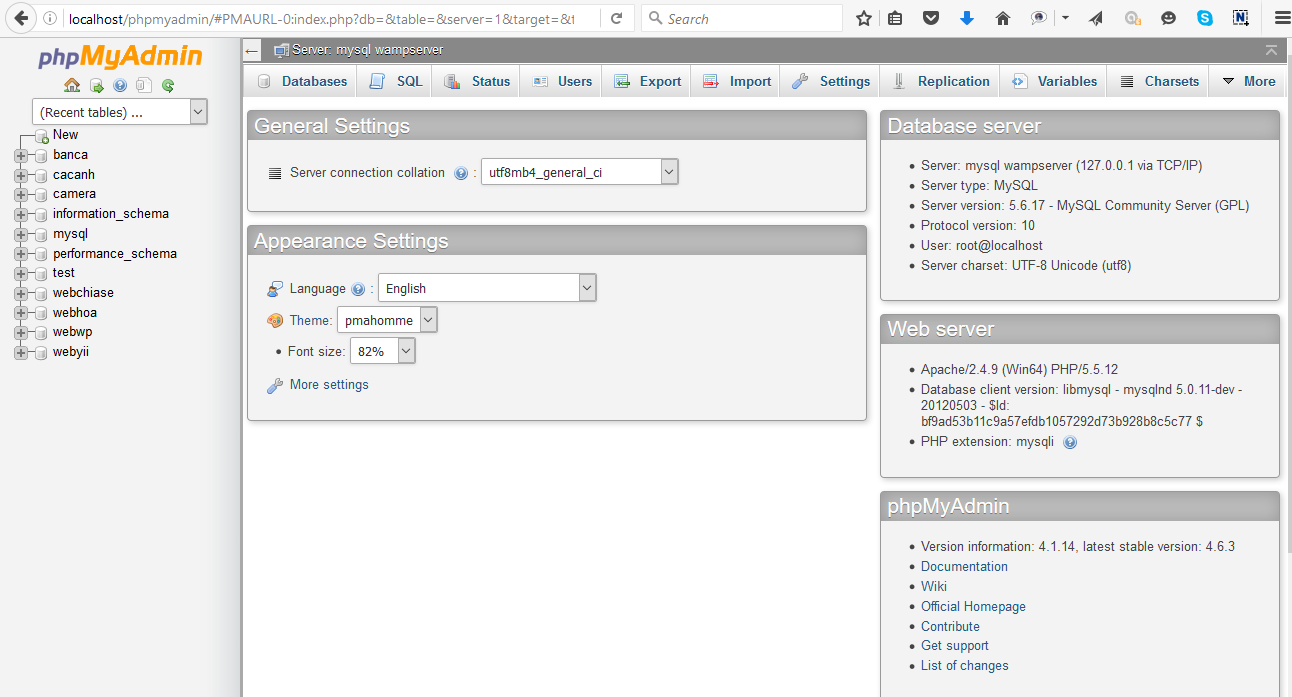Screen dimensions: 1292x697
Task: Expand the webwp database tree node
Action: [20, 332]
